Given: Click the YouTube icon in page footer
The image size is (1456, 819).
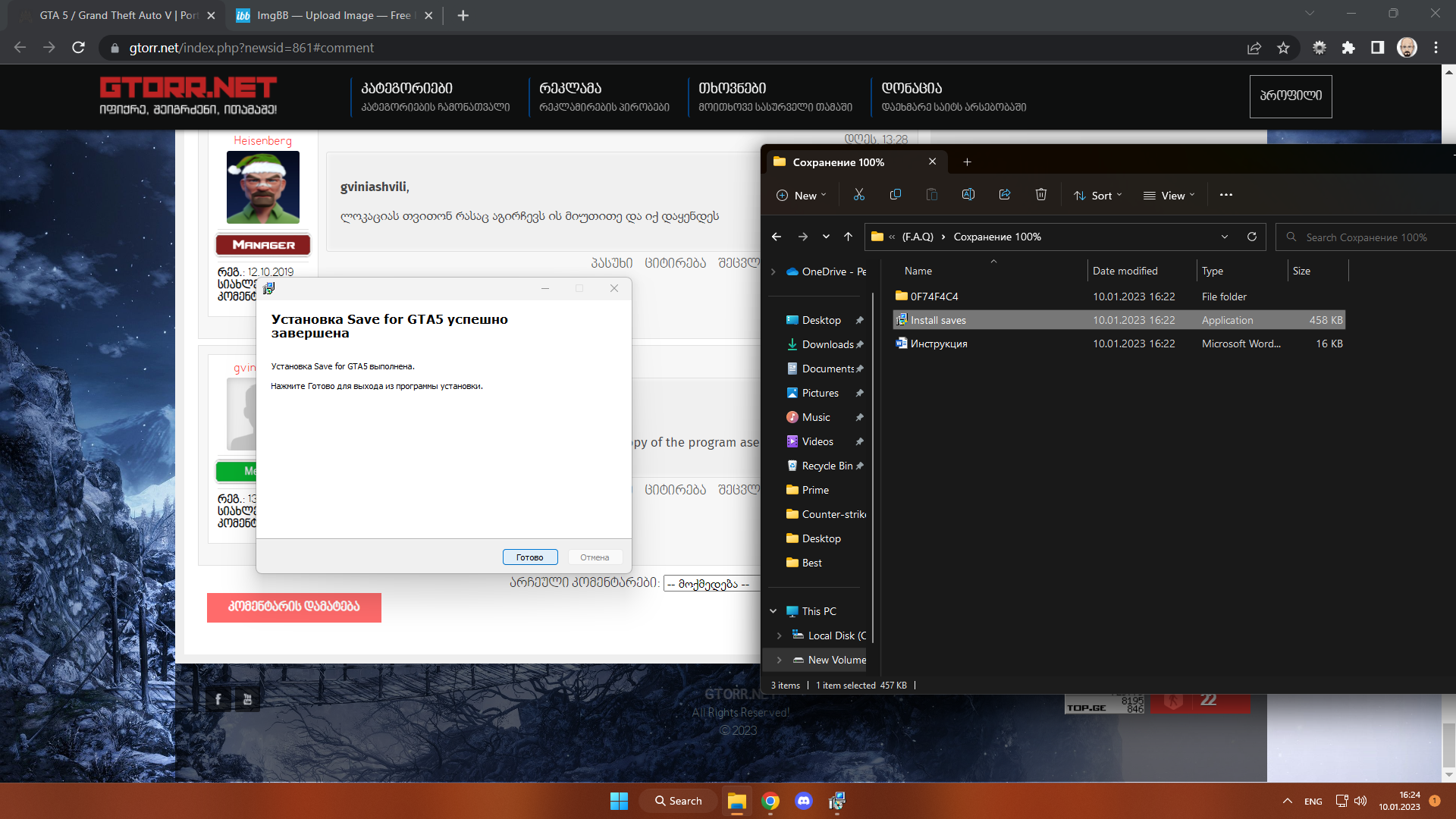Looking at the screenshot, I should [247, 699].
